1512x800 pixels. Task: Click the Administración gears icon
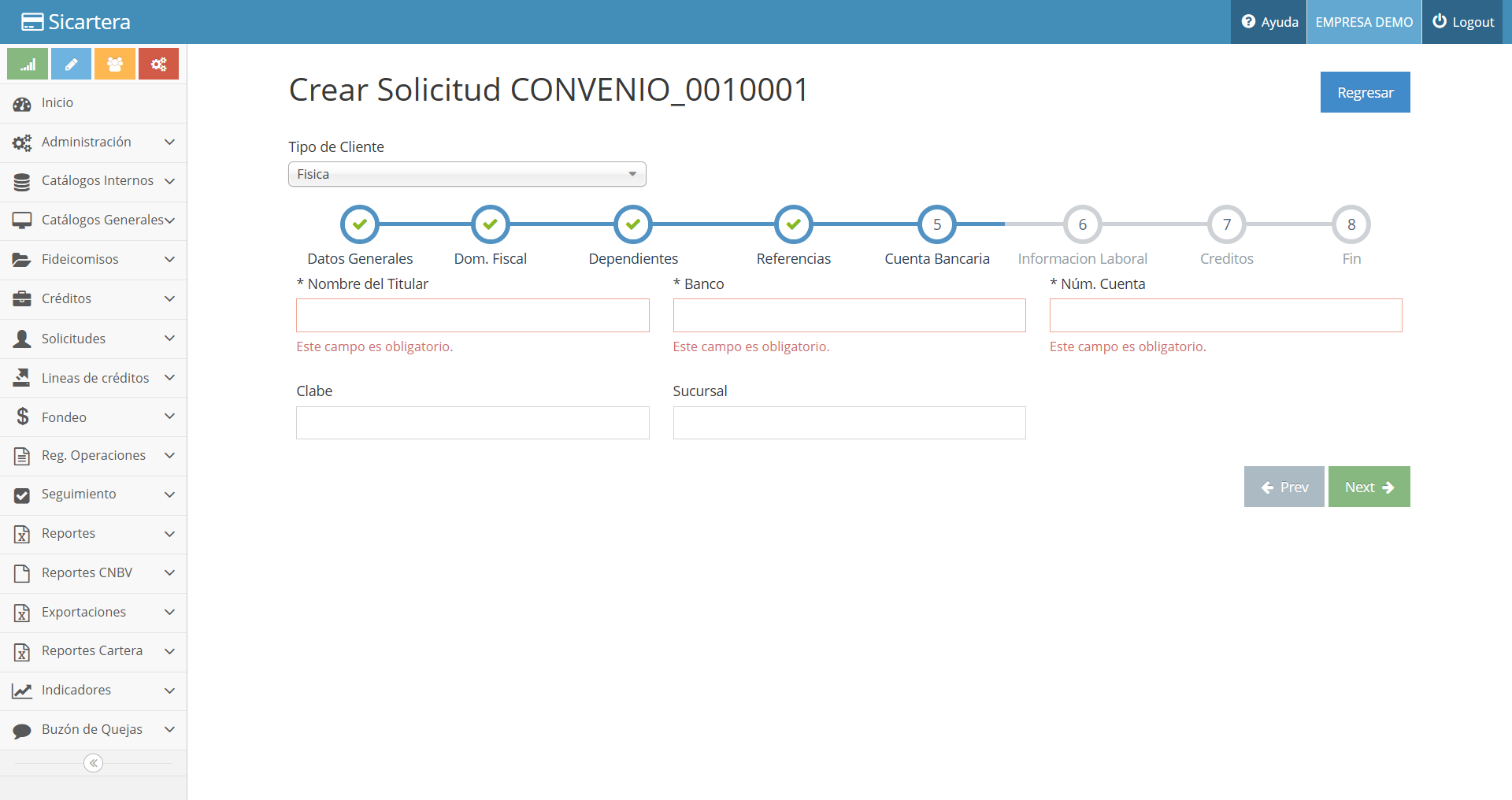(22, 143)
